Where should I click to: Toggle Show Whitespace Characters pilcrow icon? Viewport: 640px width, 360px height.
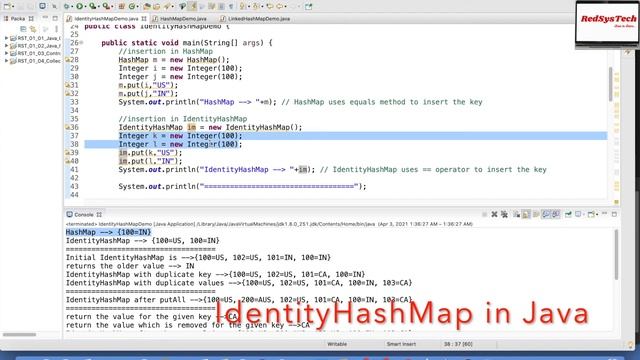(231, 6)
